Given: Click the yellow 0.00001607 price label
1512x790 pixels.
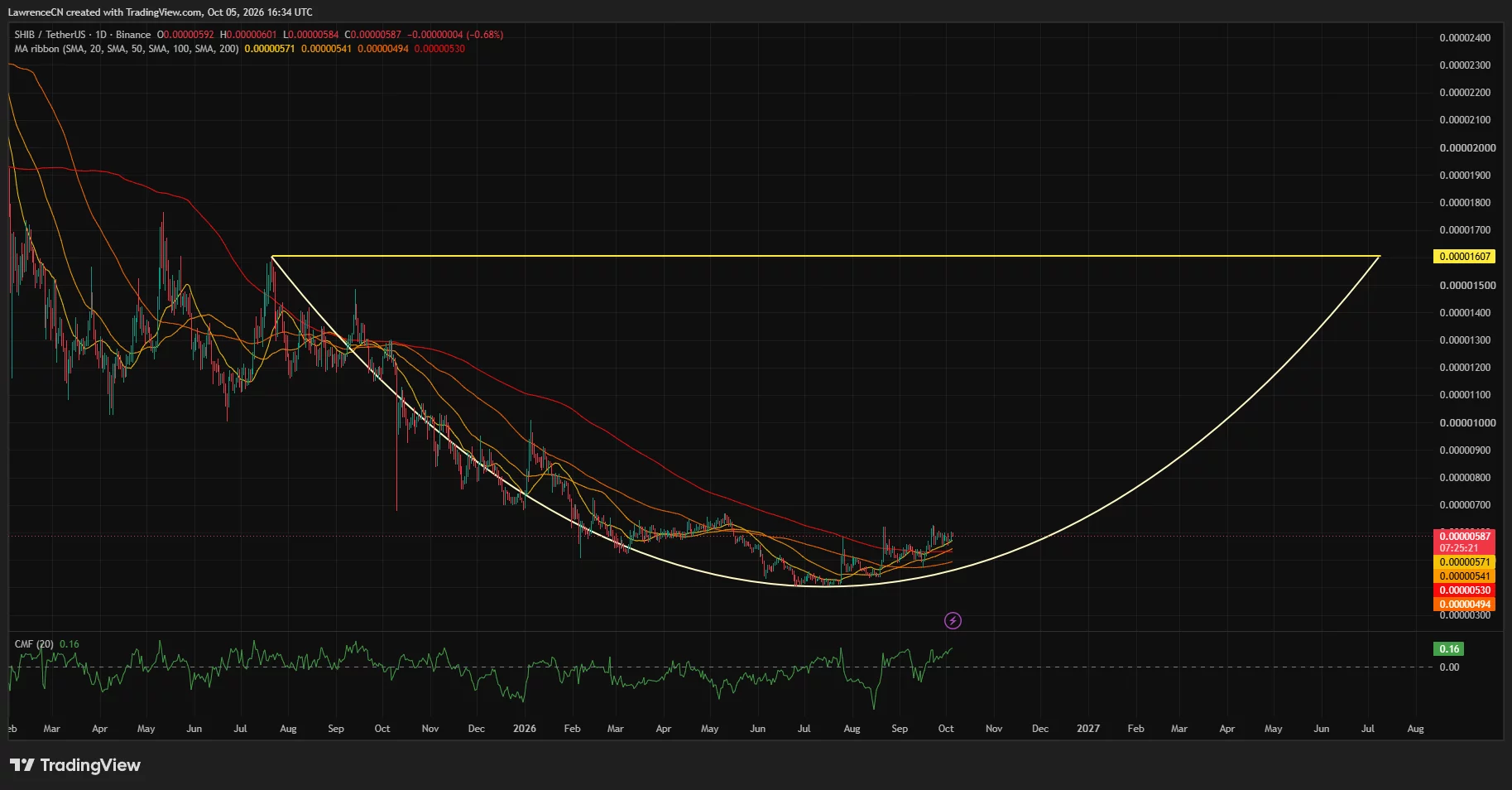Looking at the screenshot, I should (1464, 257).
